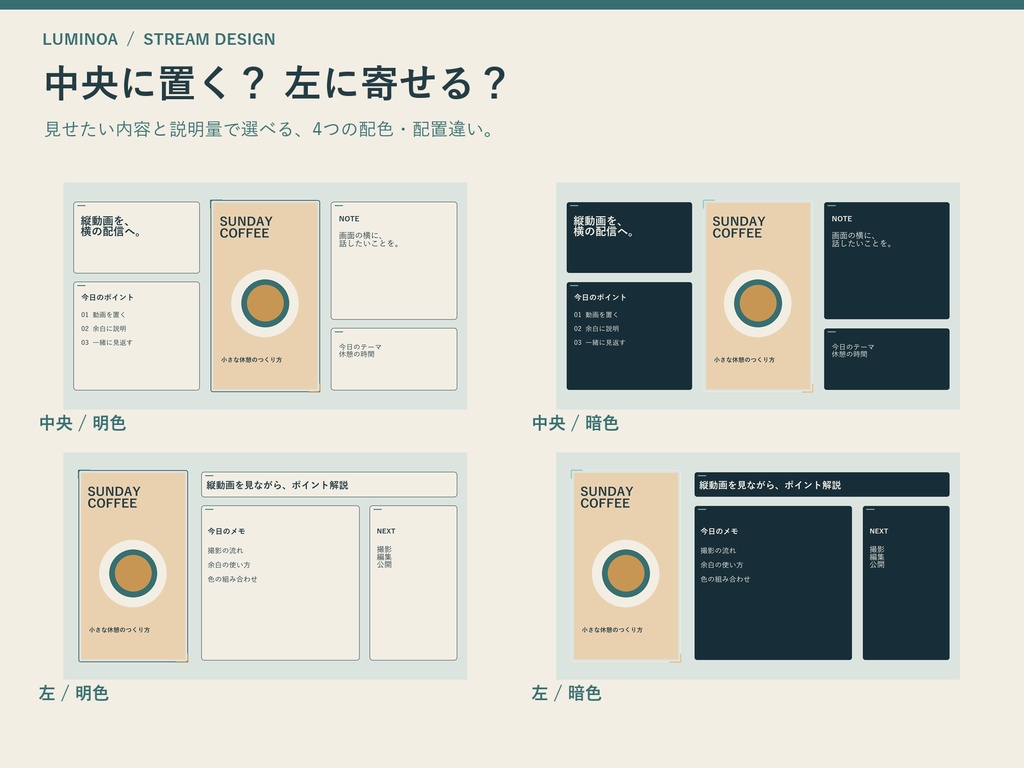Click 03 一緒に見返す in the 中央 / 暗色 layout
This screenshot has width=1024, height=768.
[x=599, y=342]
